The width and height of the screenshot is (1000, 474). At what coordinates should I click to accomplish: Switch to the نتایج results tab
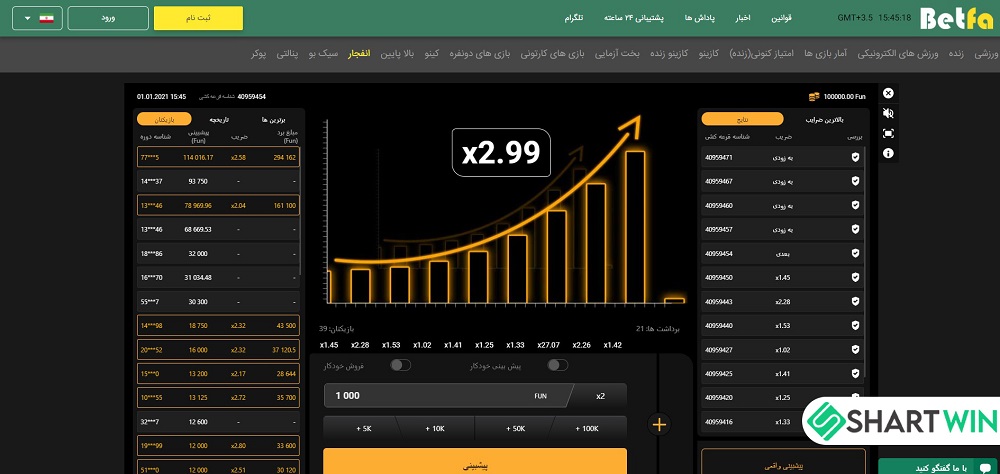[742, 119]
